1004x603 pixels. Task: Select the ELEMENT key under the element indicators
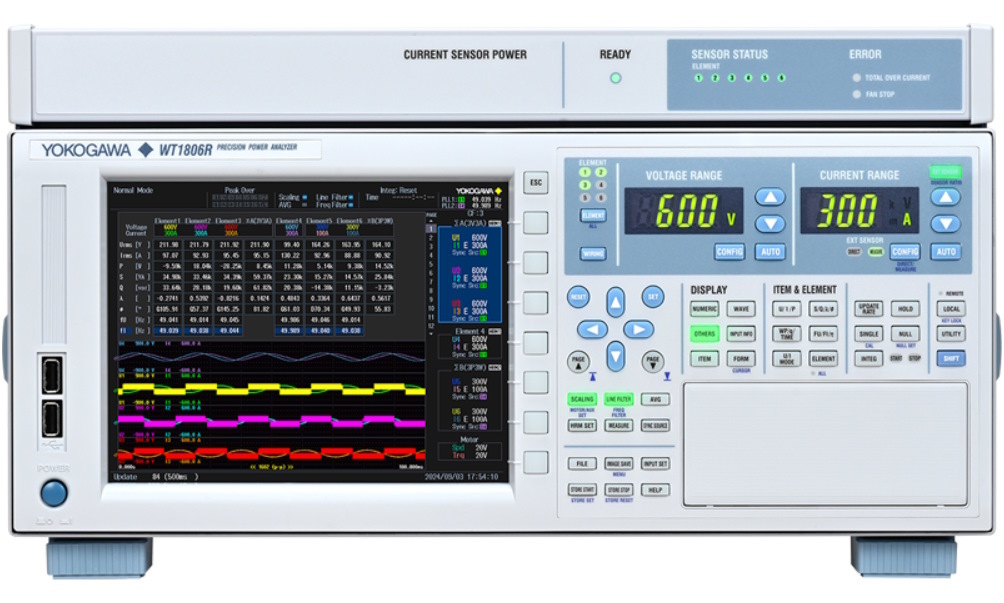(x=593, y=216)
